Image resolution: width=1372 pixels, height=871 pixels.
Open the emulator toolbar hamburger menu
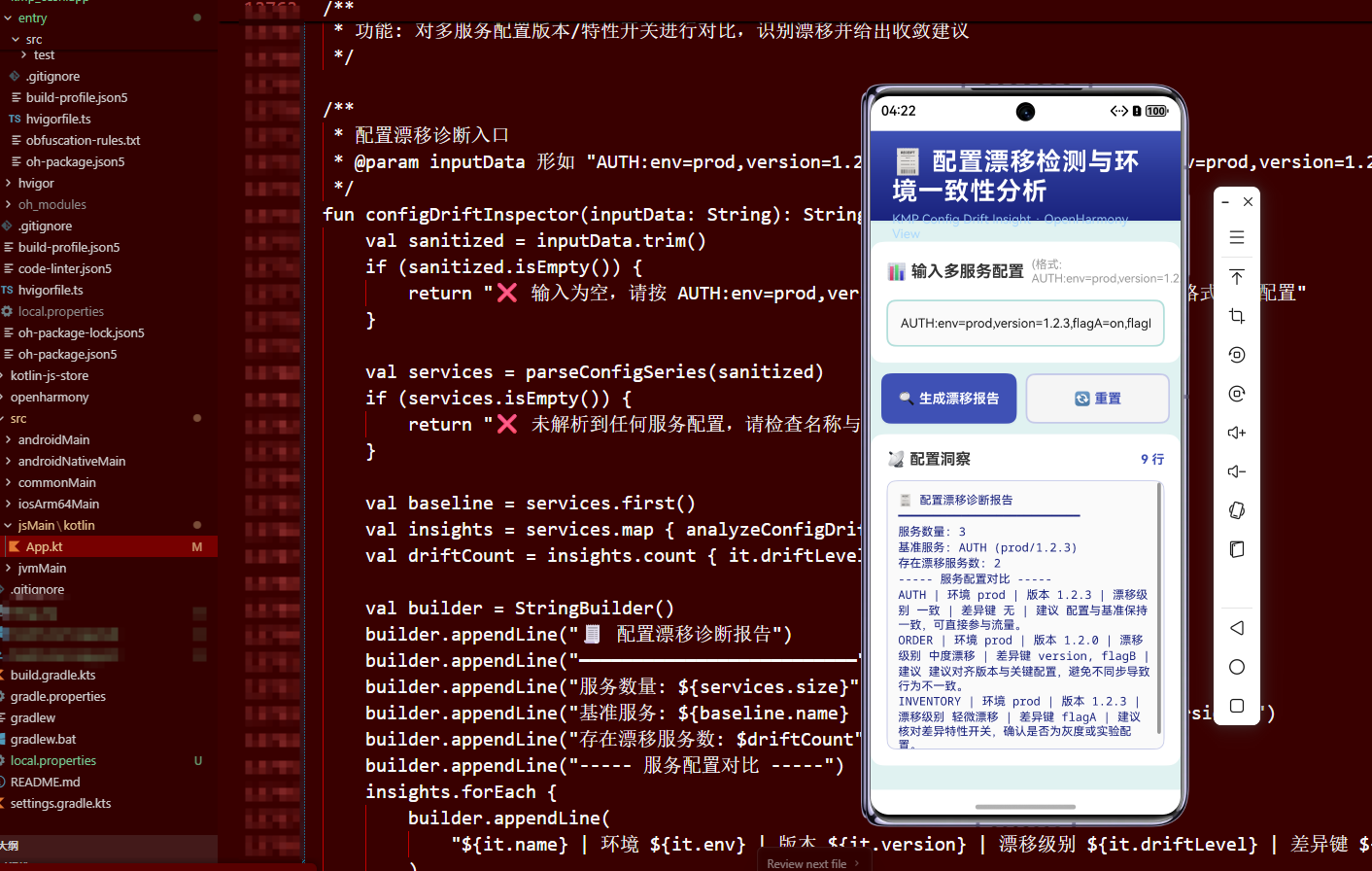tap(1237, 237)
